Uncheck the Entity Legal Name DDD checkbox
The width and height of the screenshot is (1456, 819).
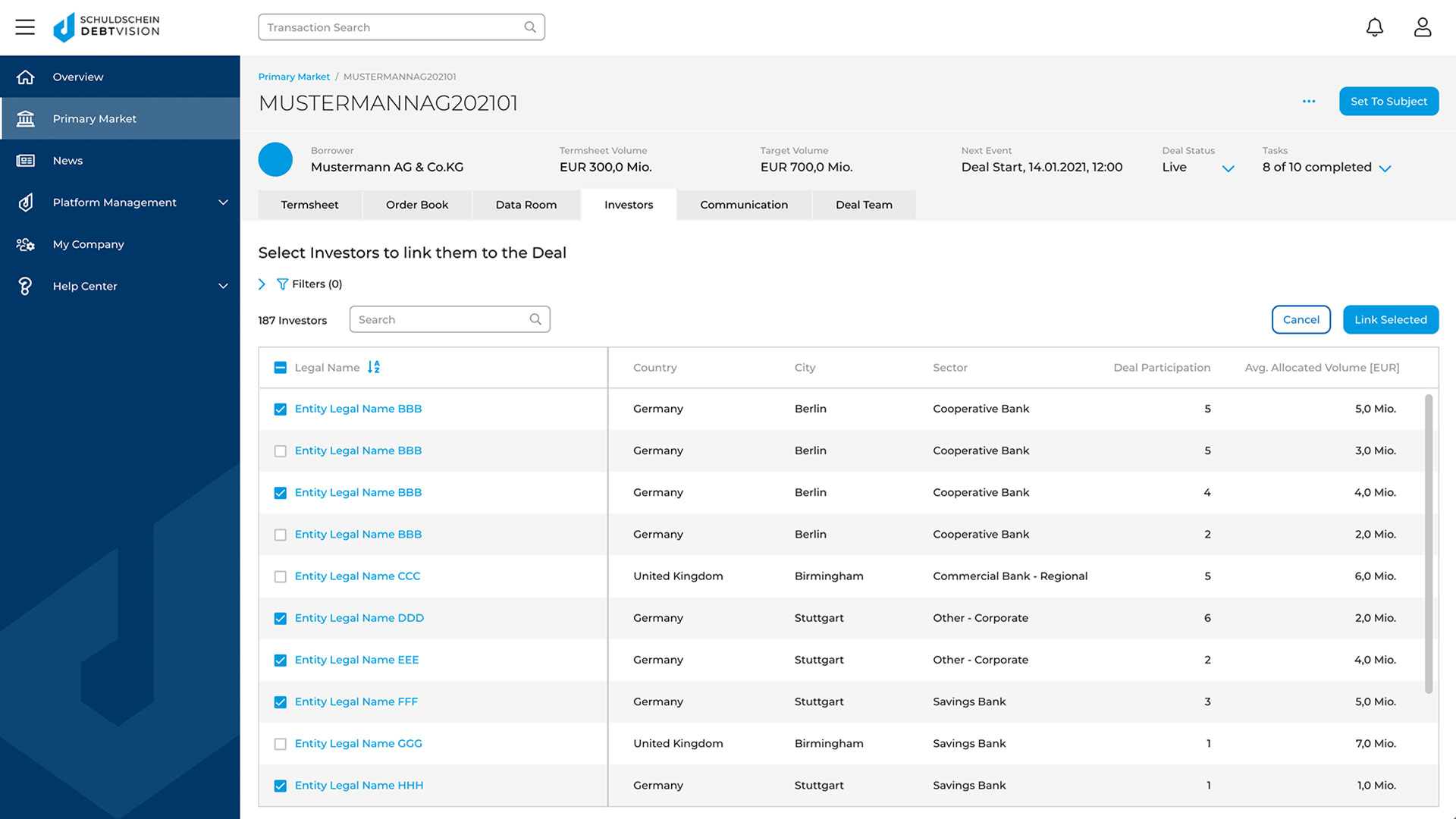coord(281,618)
